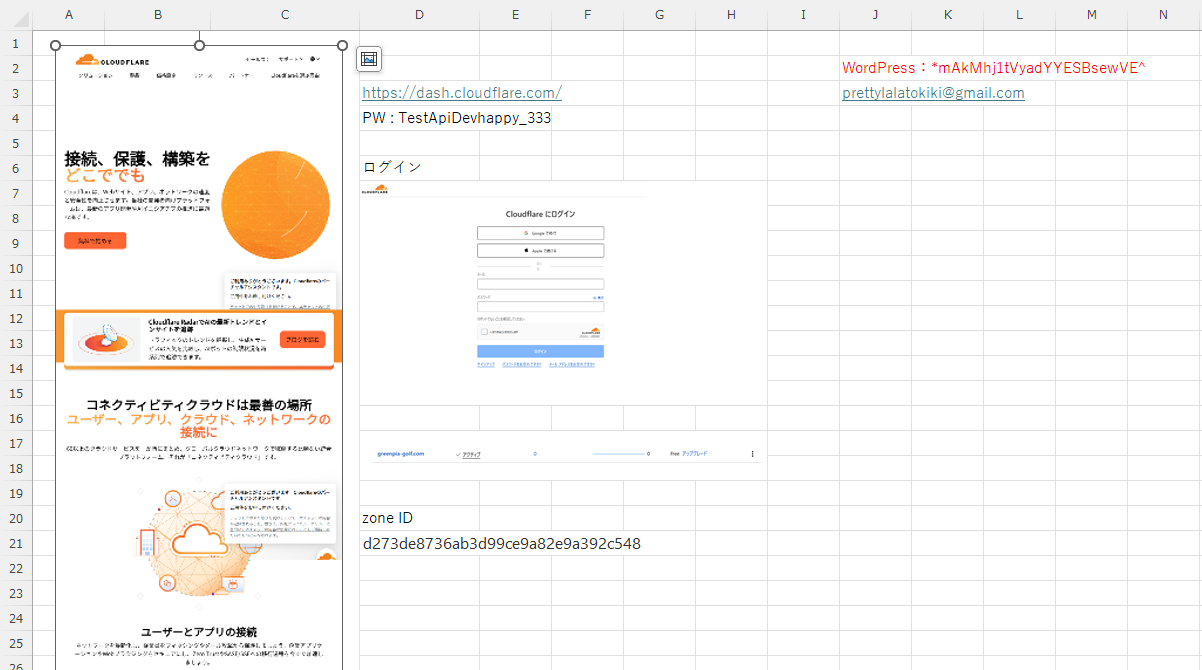Select column J header
1202x670 pixels.
click(875, 15)
